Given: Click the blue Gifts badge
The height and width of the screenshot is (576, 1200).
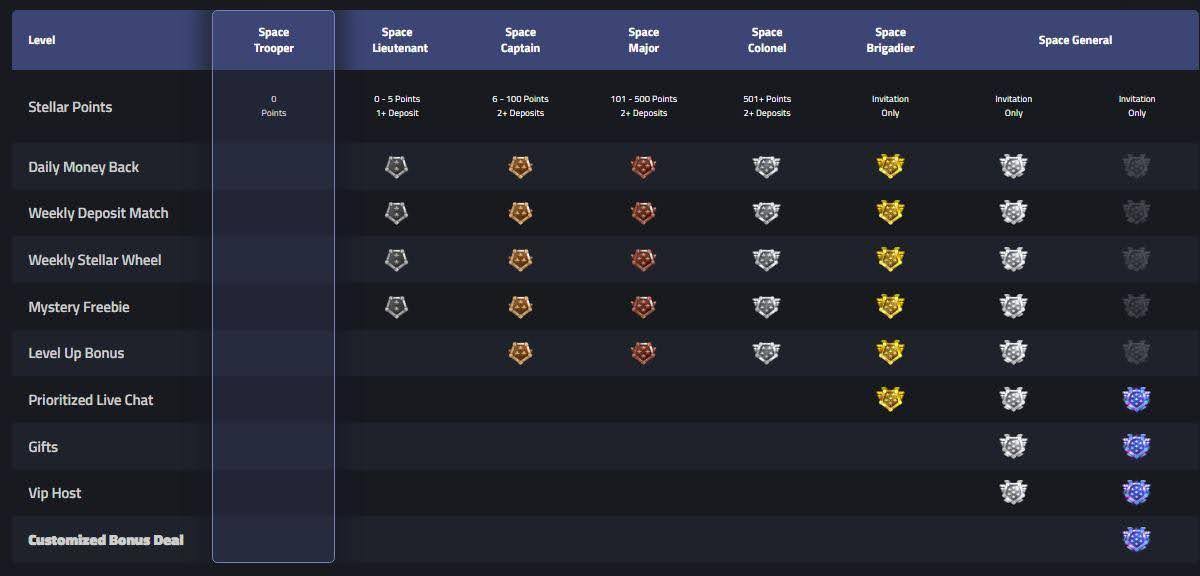Looking at the screenshot, I should click(x=1136, y=447).
